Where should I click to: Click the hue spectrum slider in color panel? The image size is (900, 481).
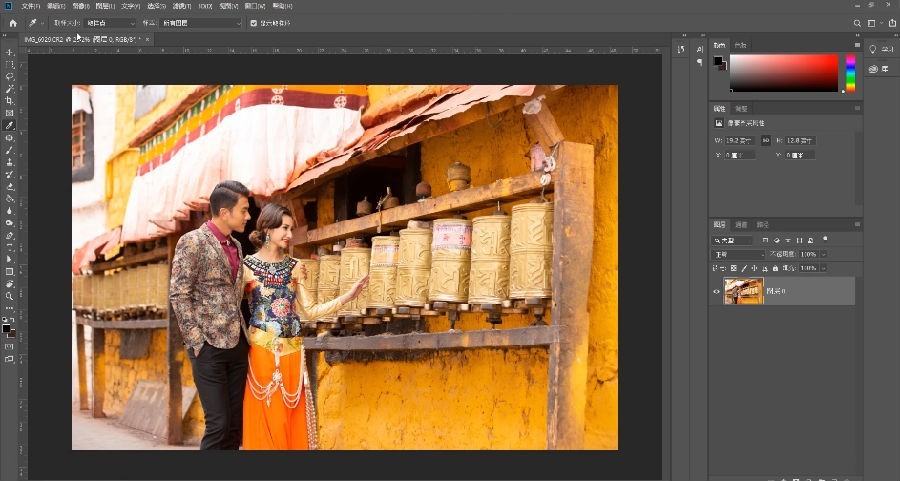coord(850,73)
